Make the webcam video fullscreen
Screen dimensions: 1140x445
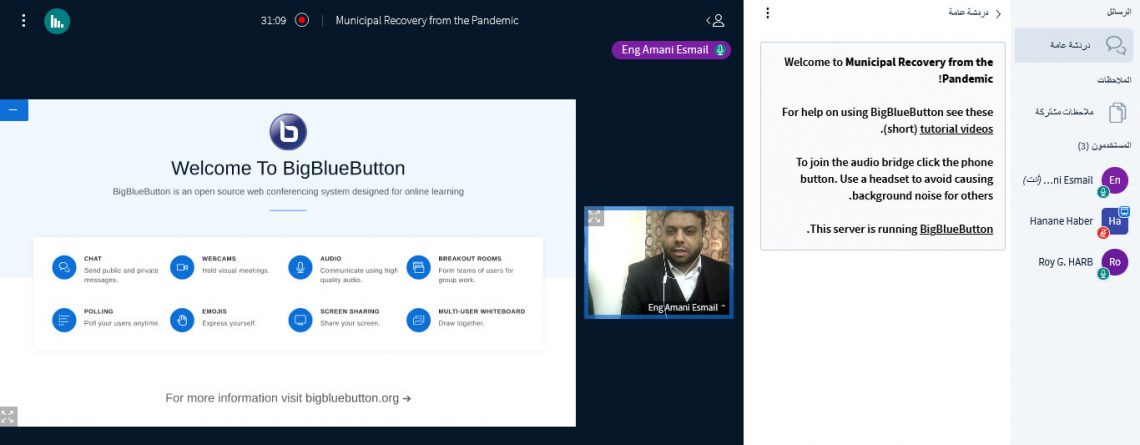coord(595,217)
